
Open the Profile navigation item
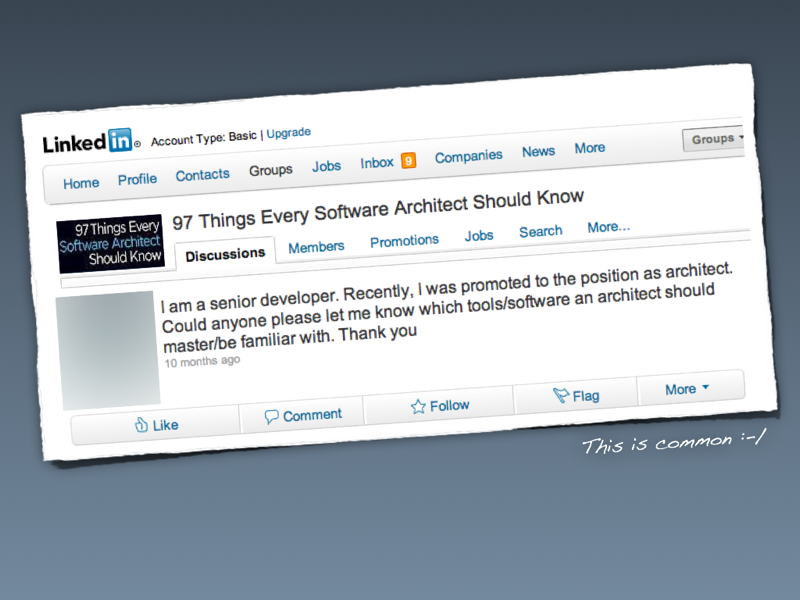137,179
